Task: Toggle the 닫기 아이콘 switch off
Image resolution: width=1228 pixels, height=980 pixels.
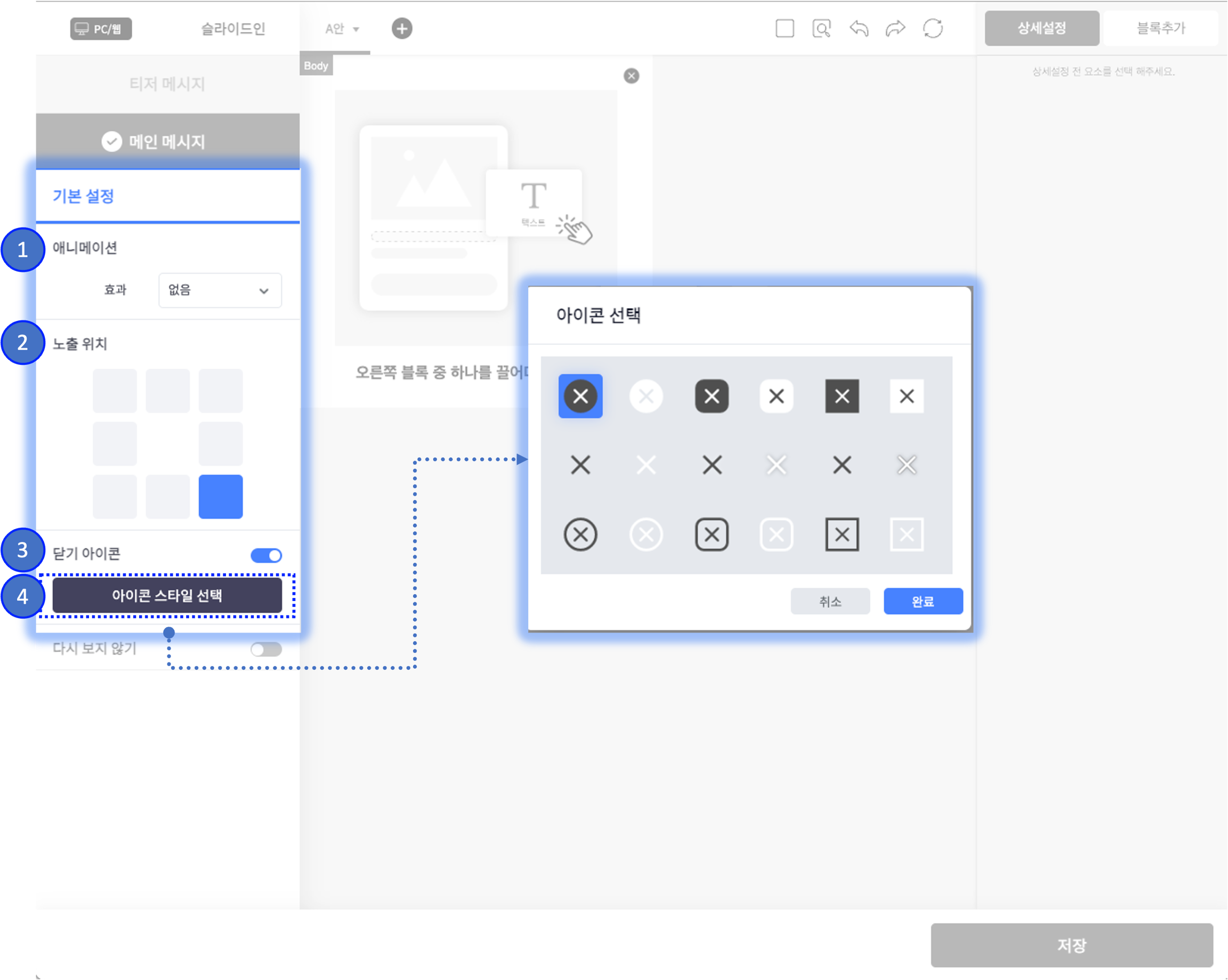Action: [266, 555]
